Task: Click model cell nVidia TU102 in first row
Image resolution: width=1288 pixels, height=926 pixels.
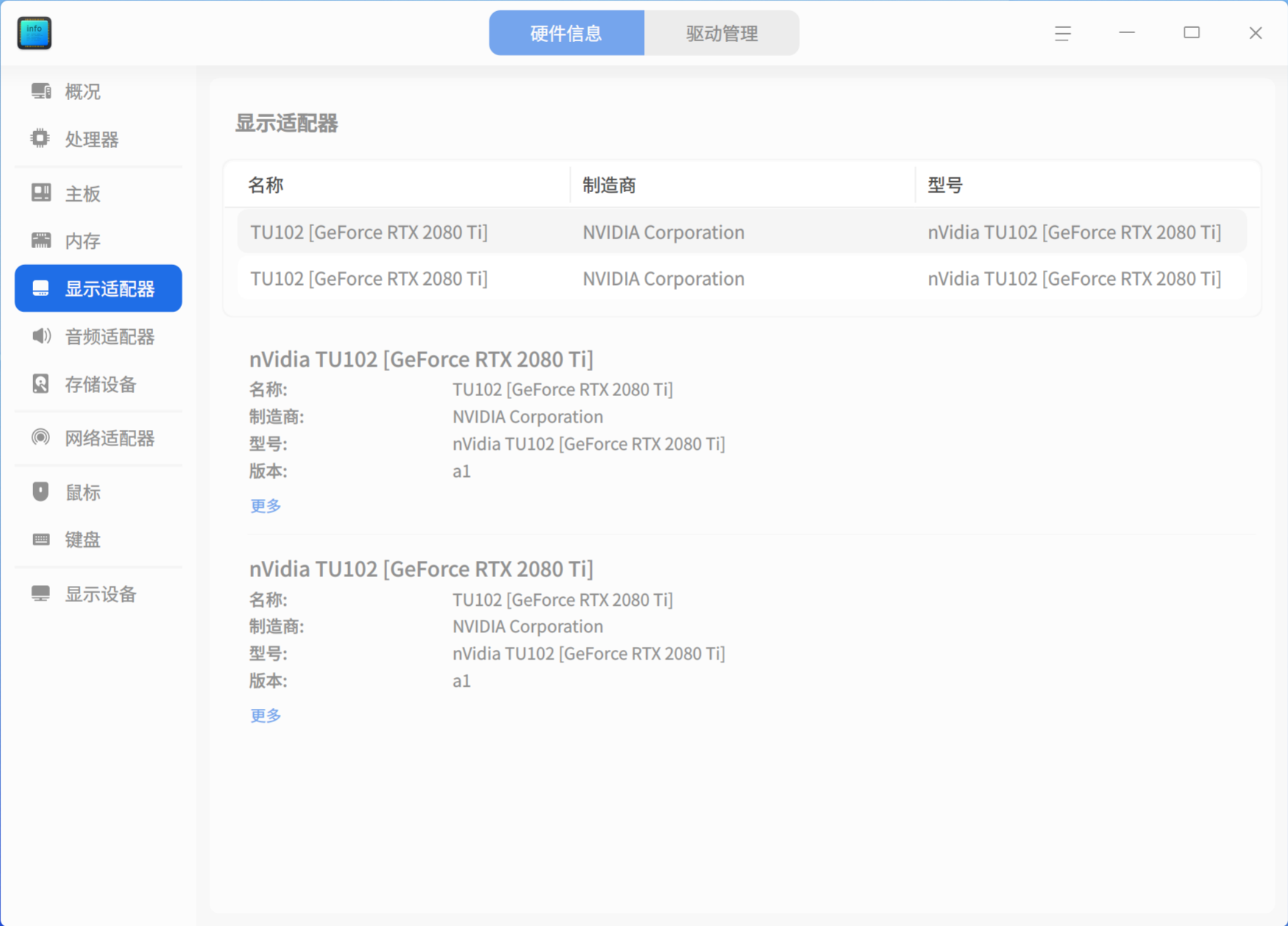Action: point(1074,233)
